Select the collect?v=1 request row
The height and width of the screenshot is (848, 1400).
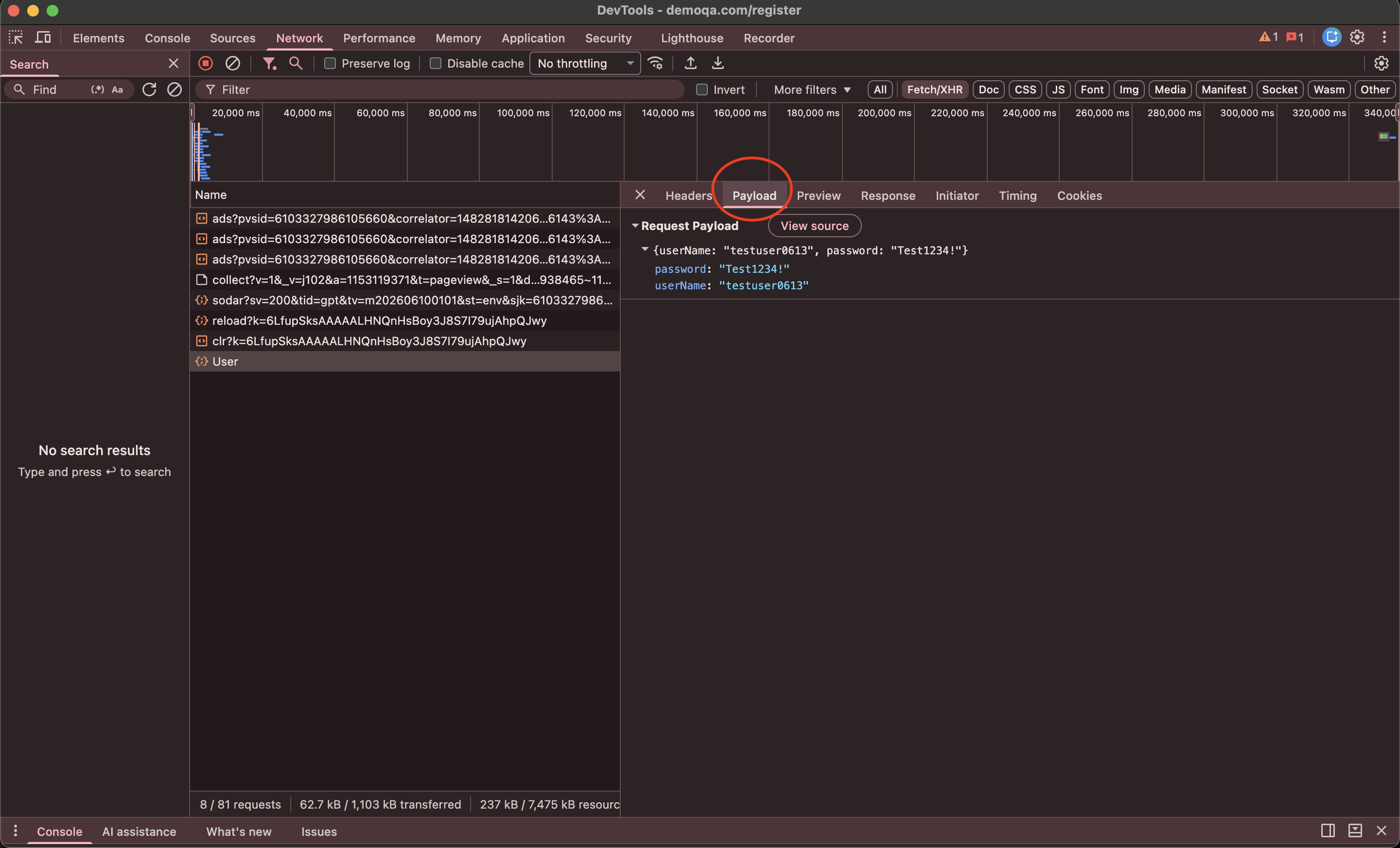click(x=404, y=279)
